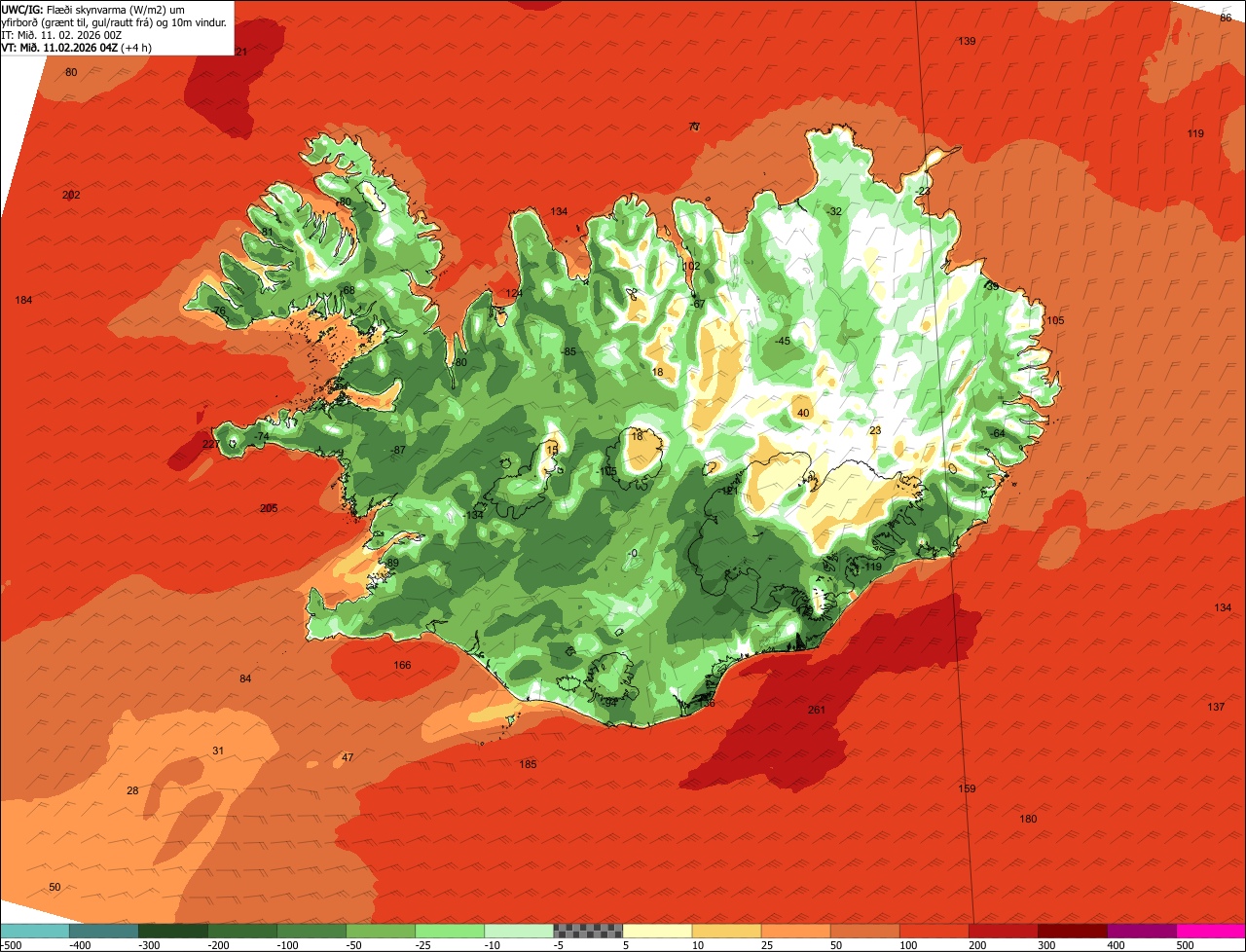Viewport: 1246px width, 952px height.
Task: Click the map value "227" at Snæfellsnes tip
Action: tap(211, 444)
